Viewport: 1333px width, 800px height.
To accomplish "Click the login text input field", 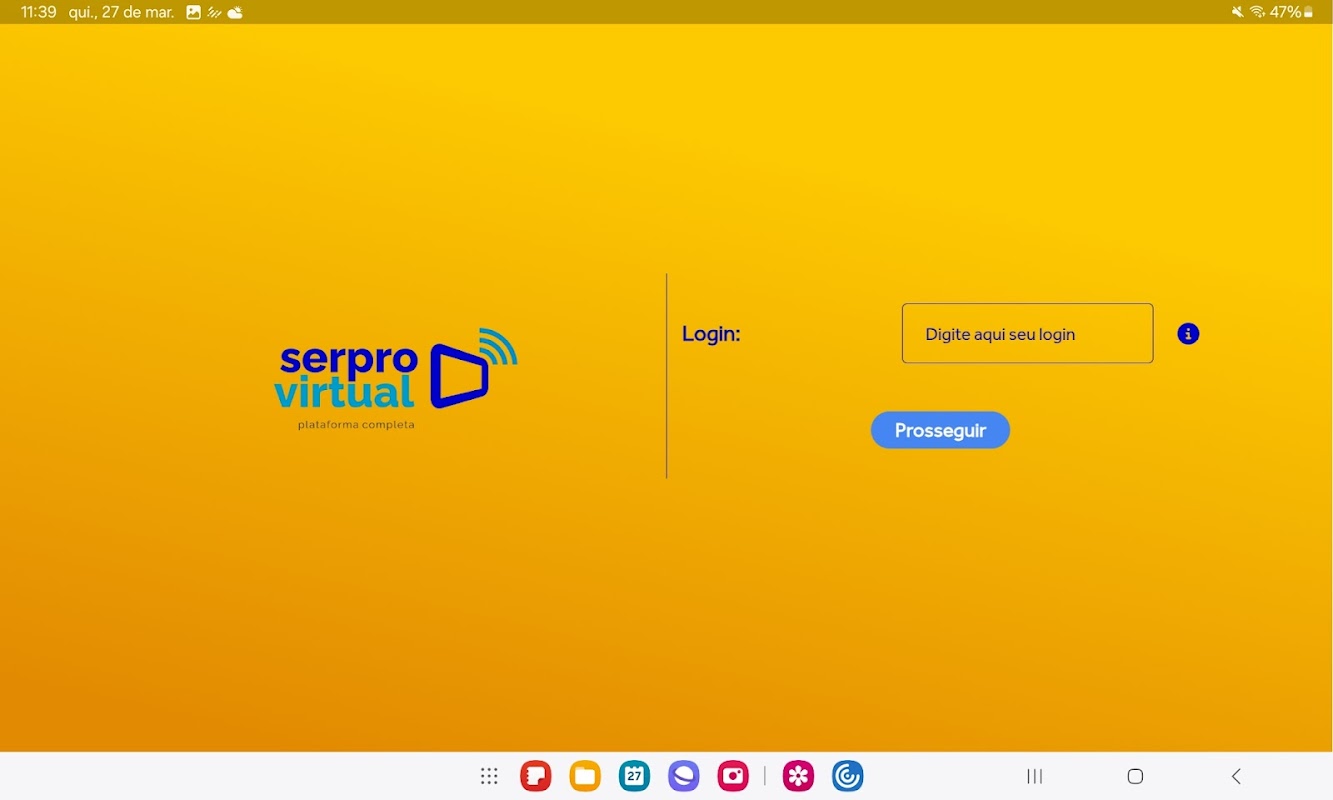I will pos(1027,333).
